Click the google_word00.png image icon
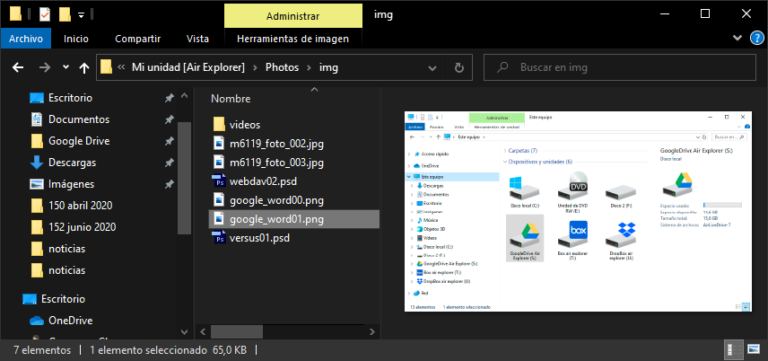Image resolution: width=768 pixels, height=361 pixels. [219, 200]
